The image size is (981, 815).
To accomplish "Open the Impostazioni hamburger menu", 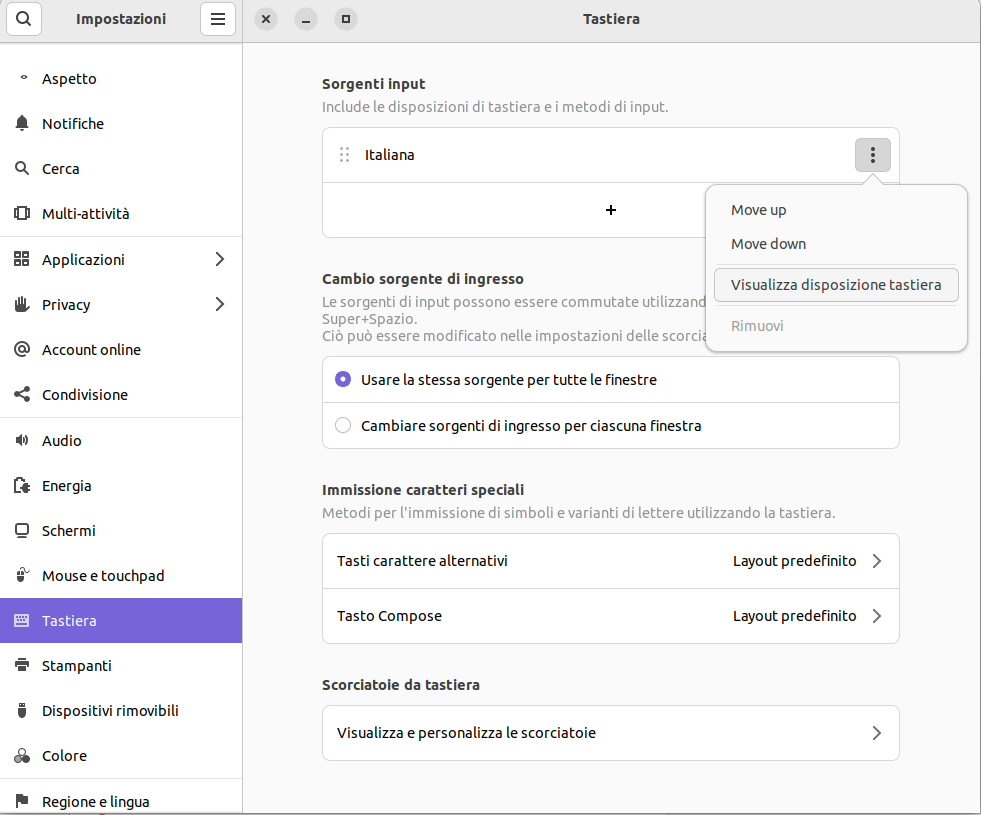I will point(218,19).
